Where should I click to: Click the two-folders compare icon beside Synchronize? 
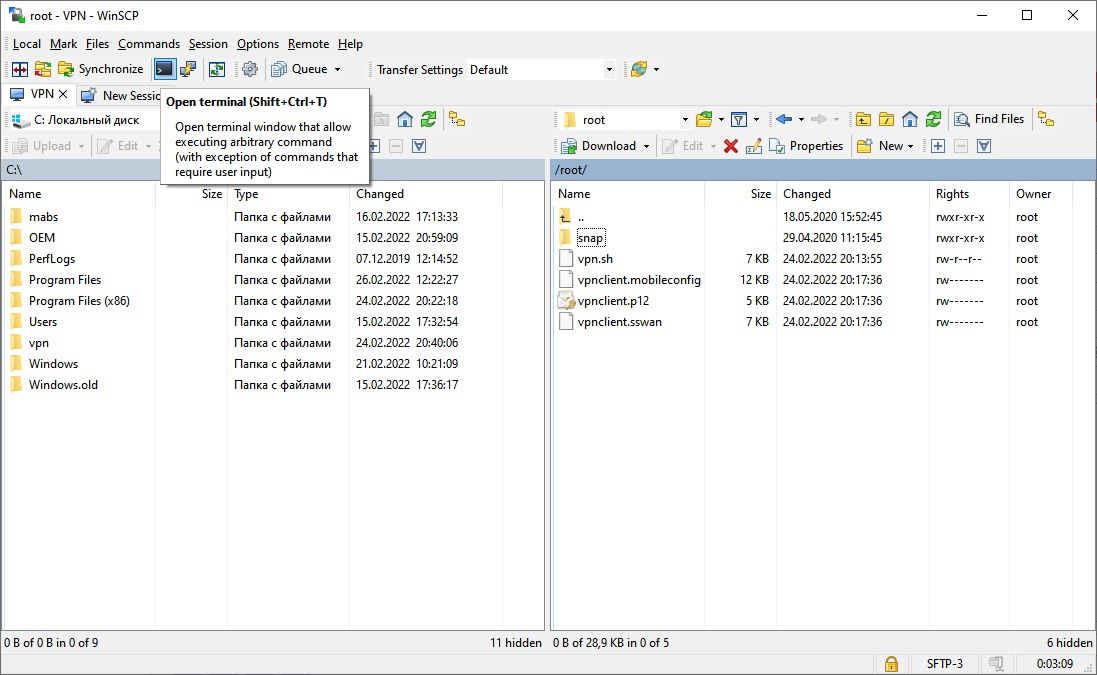[43, 69]
